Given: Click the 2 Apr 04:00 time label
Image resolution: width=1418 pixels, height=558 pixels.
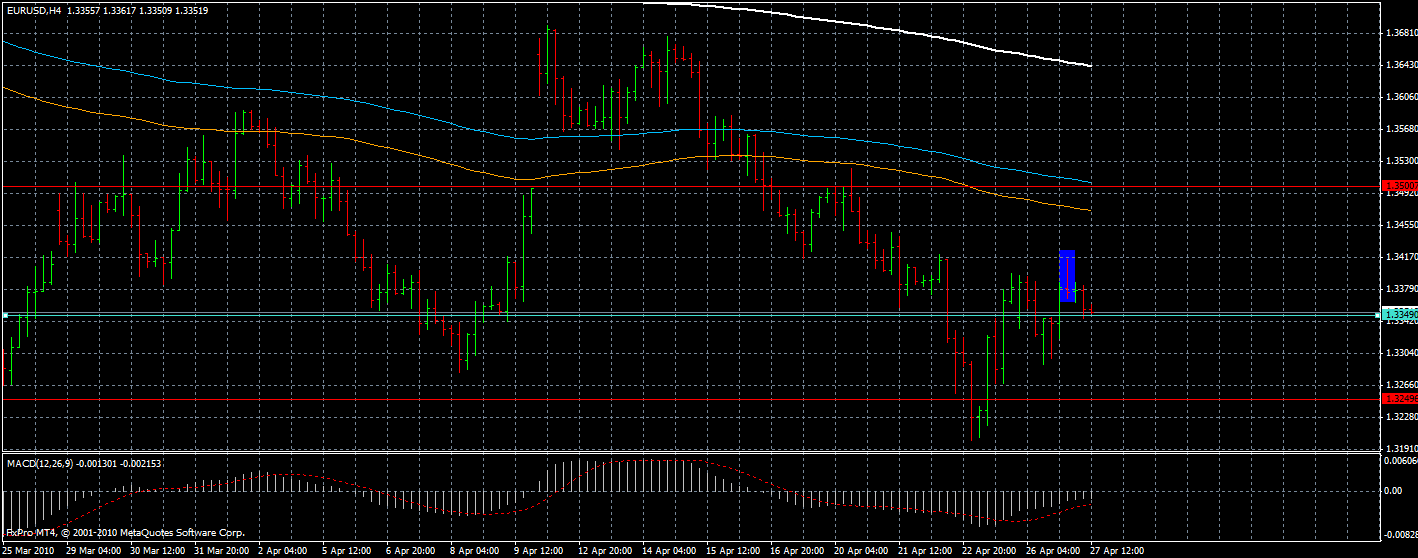Looking at the screenshot, I should click(282, 551).
